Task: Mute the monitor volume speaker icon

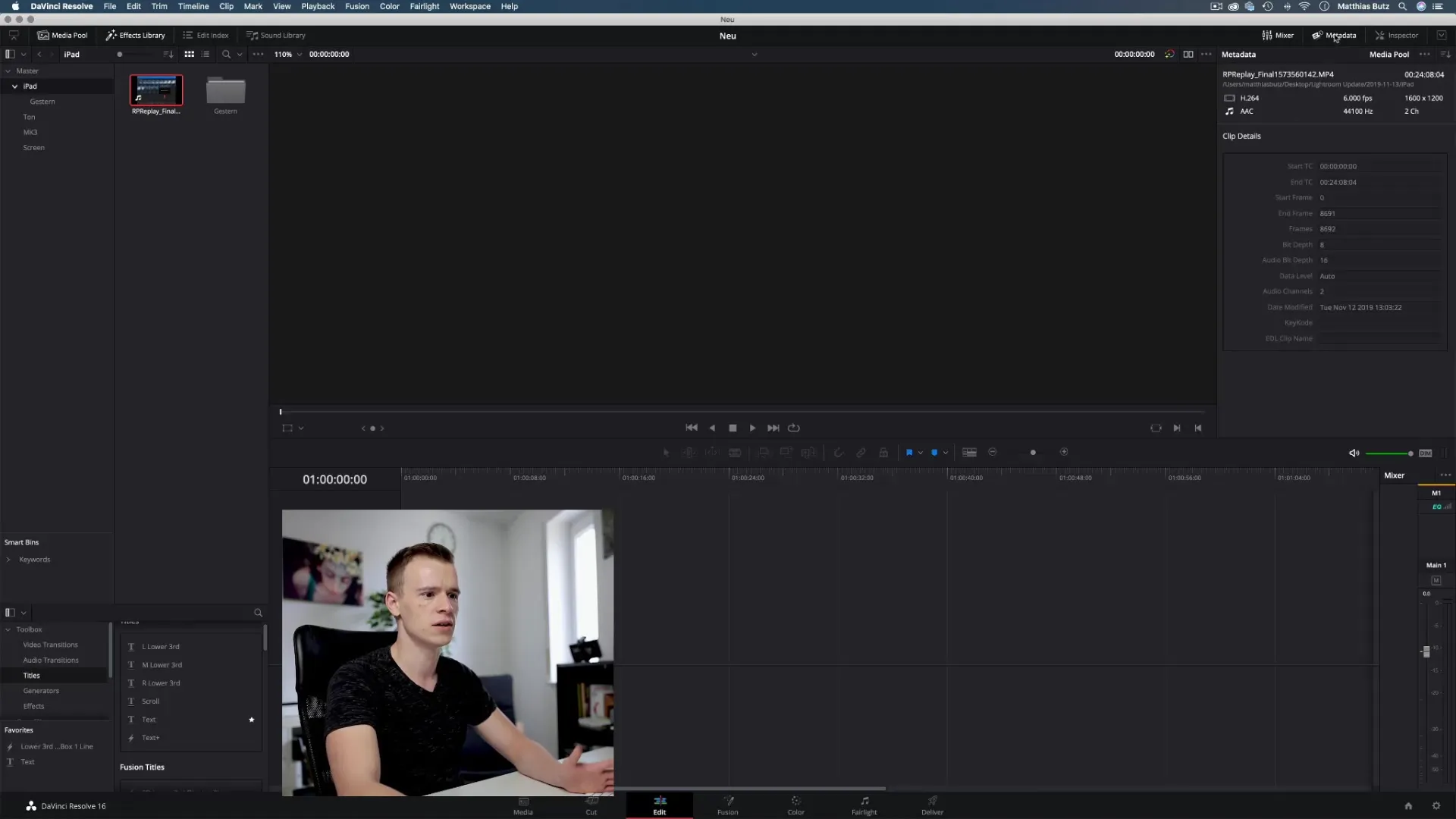Action: point(1354,453)
